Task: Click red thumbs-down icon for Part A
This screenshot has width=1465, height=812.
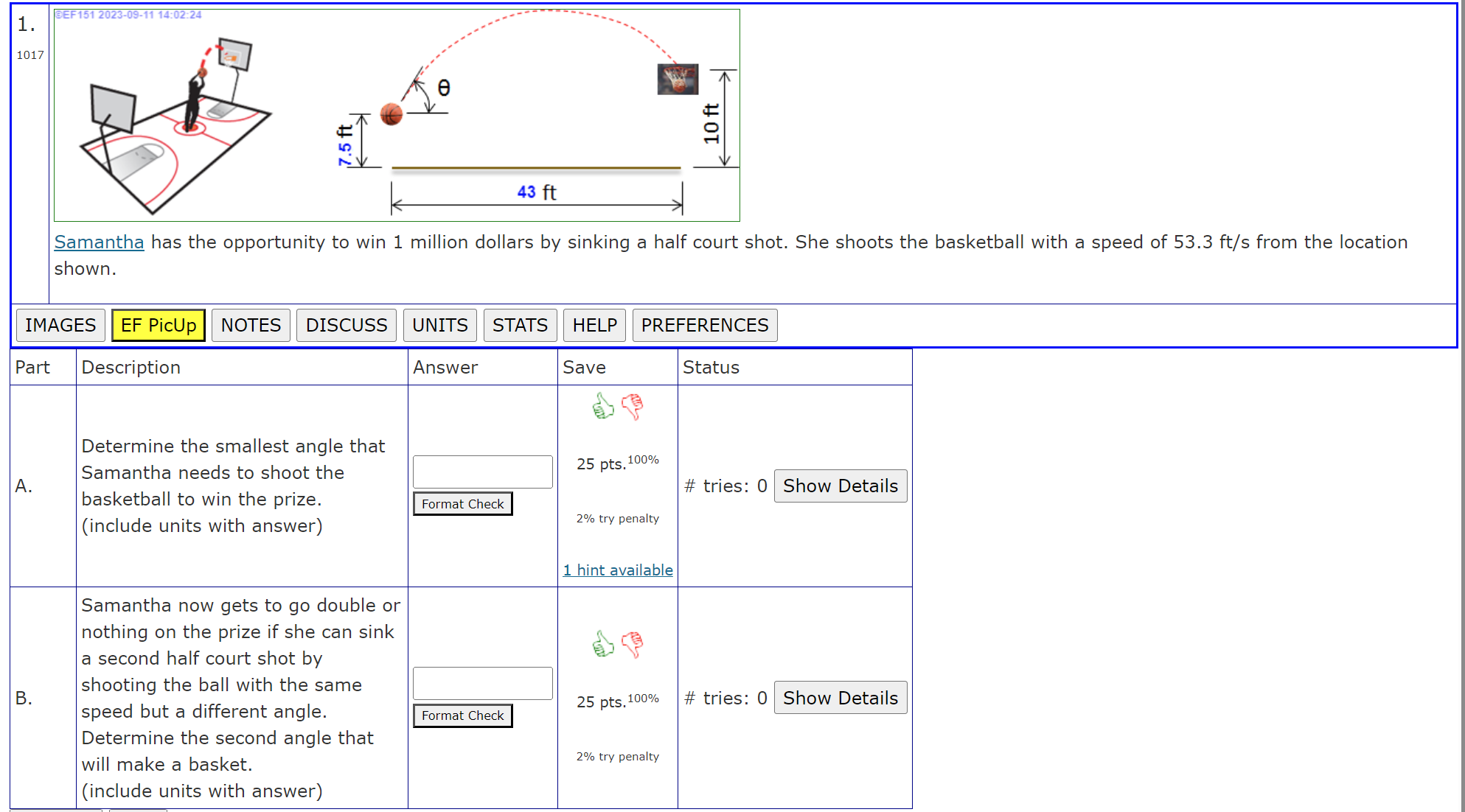Action: tap(632, 406)
